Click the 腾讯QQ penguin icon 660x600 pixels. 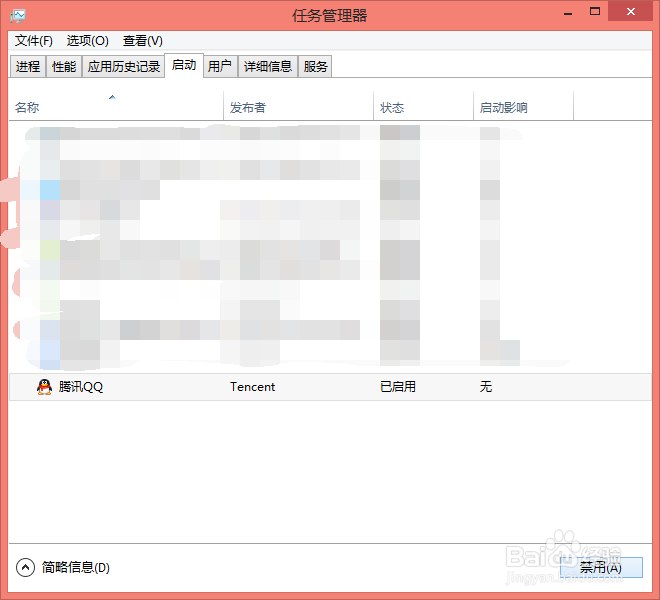click(x=44, y=387)
